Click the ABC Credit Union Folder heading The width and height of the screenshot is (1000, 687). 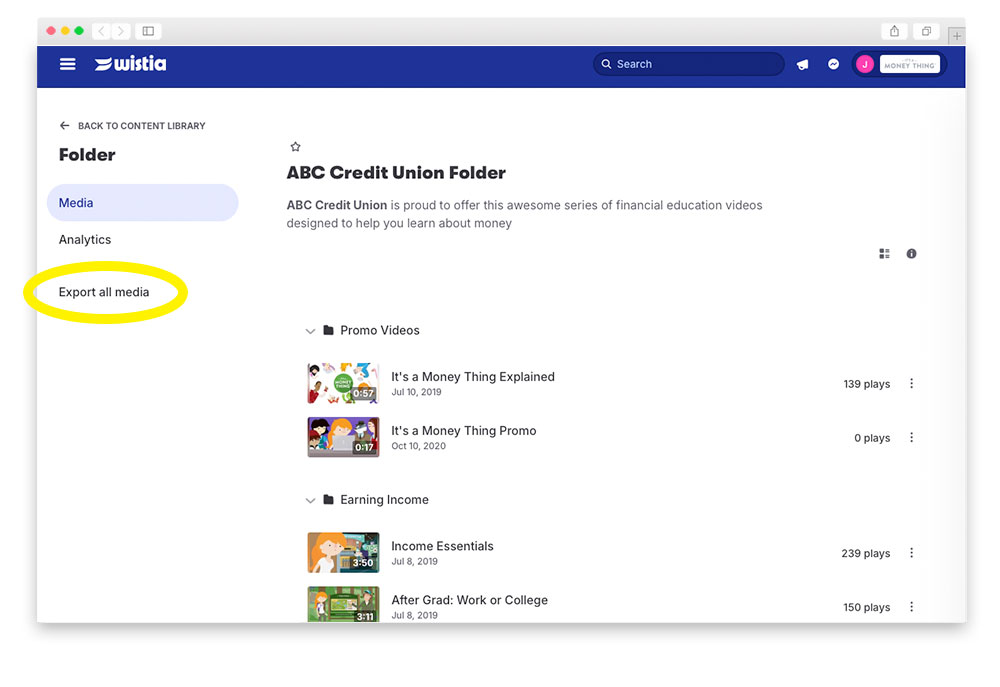(x=396, y=173)
